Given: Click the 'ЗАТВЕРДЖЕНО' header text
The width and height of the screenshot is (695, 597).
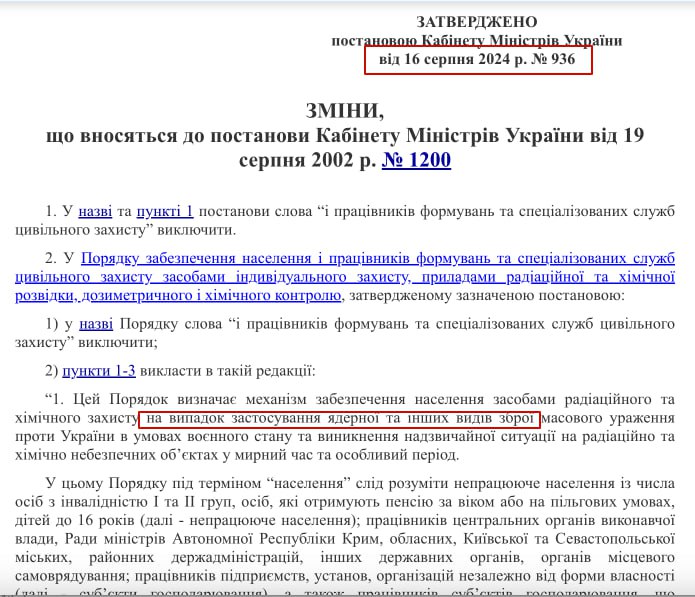Looking at the screenshot, I should (x=476, y=22).
